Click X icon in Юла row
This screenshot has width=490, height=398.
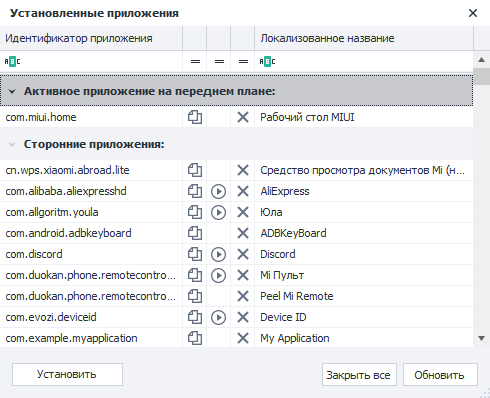point(243,212)
